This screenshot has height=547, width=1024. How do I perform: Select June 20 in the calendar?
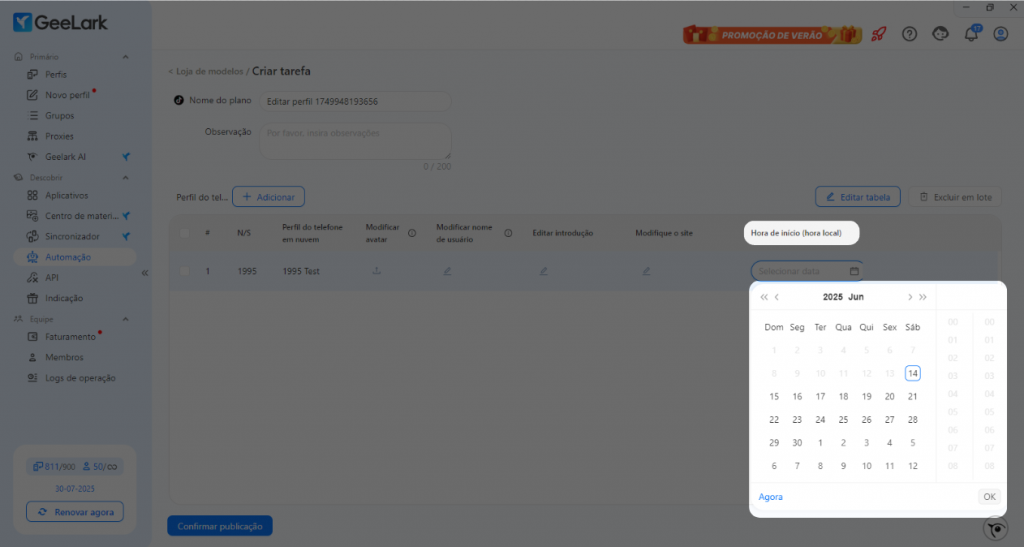coord(889,396)
